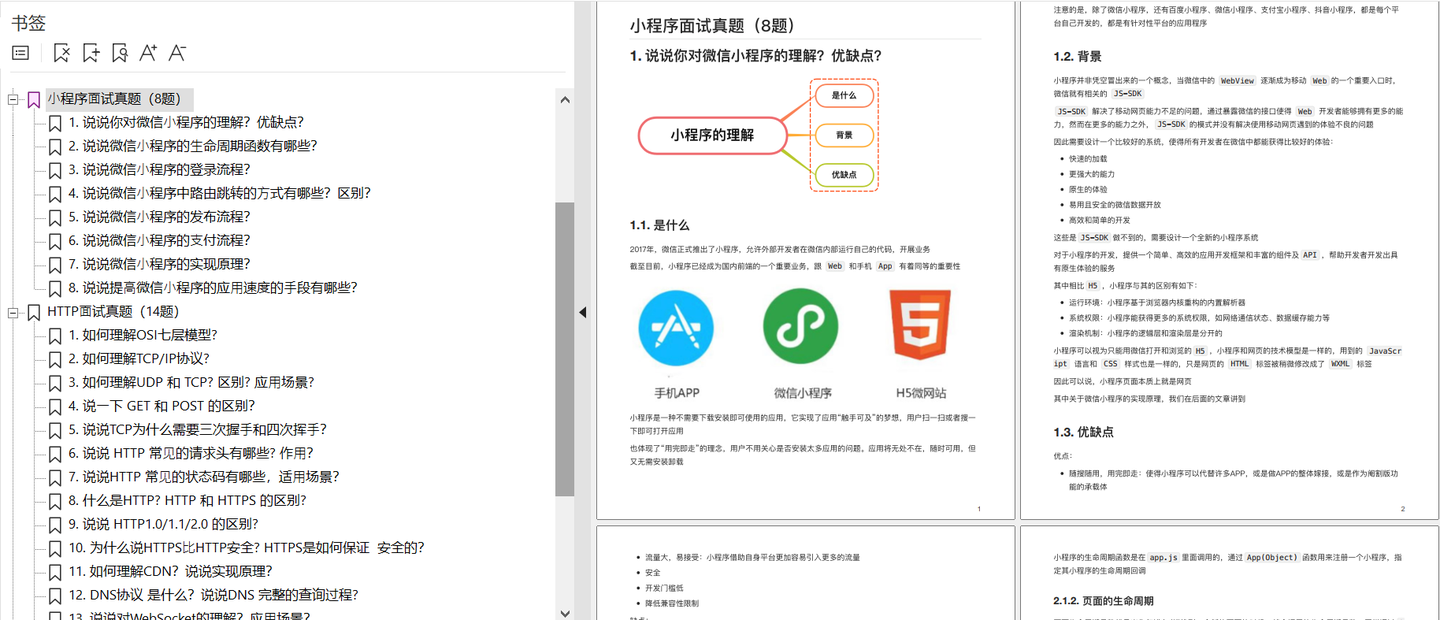Click bookmark panel scrollbar up arrow
Screen dimensions: 1440x620
(565, 99)
